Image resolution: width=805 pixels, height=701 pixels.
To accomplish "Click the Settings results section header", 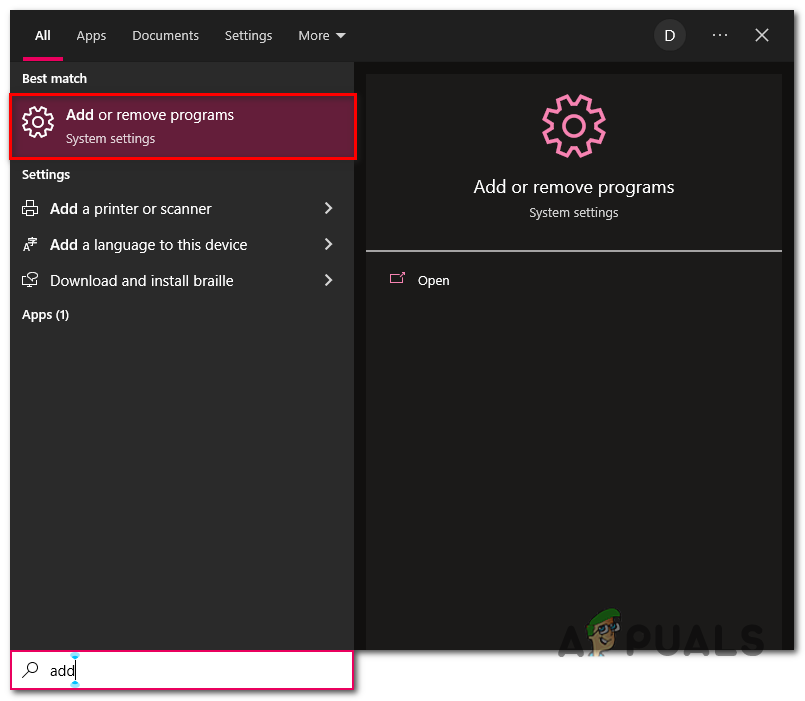I will [x=46, y=175].
